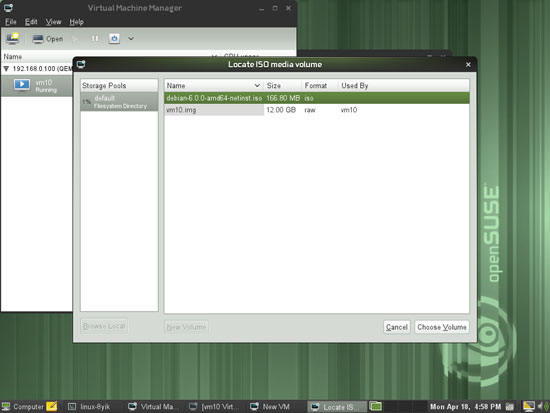
Task: Switch to New VM taskbar window
Action: click(270, 407)
